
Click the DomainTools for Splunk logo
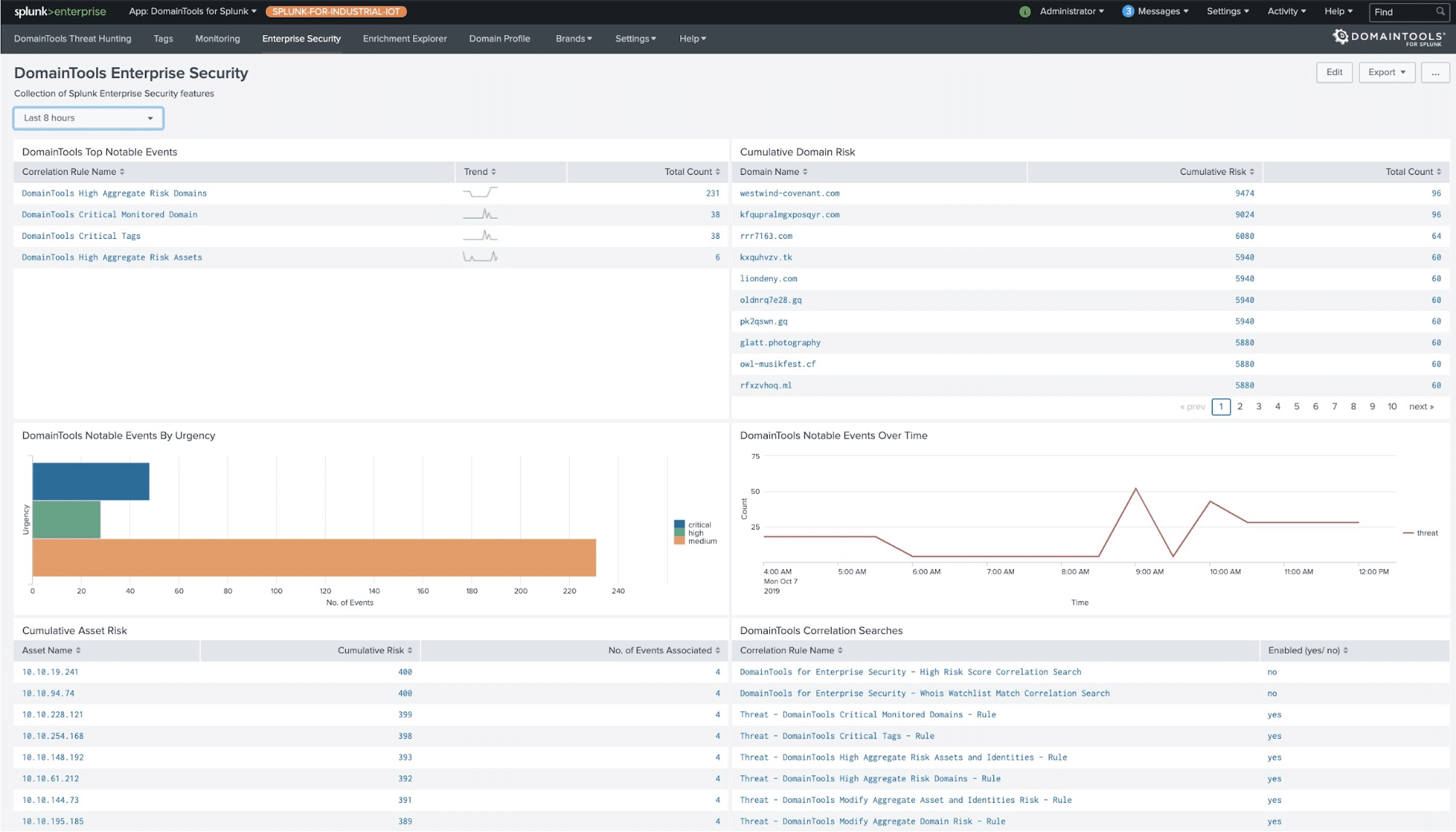pos(1388,38)
